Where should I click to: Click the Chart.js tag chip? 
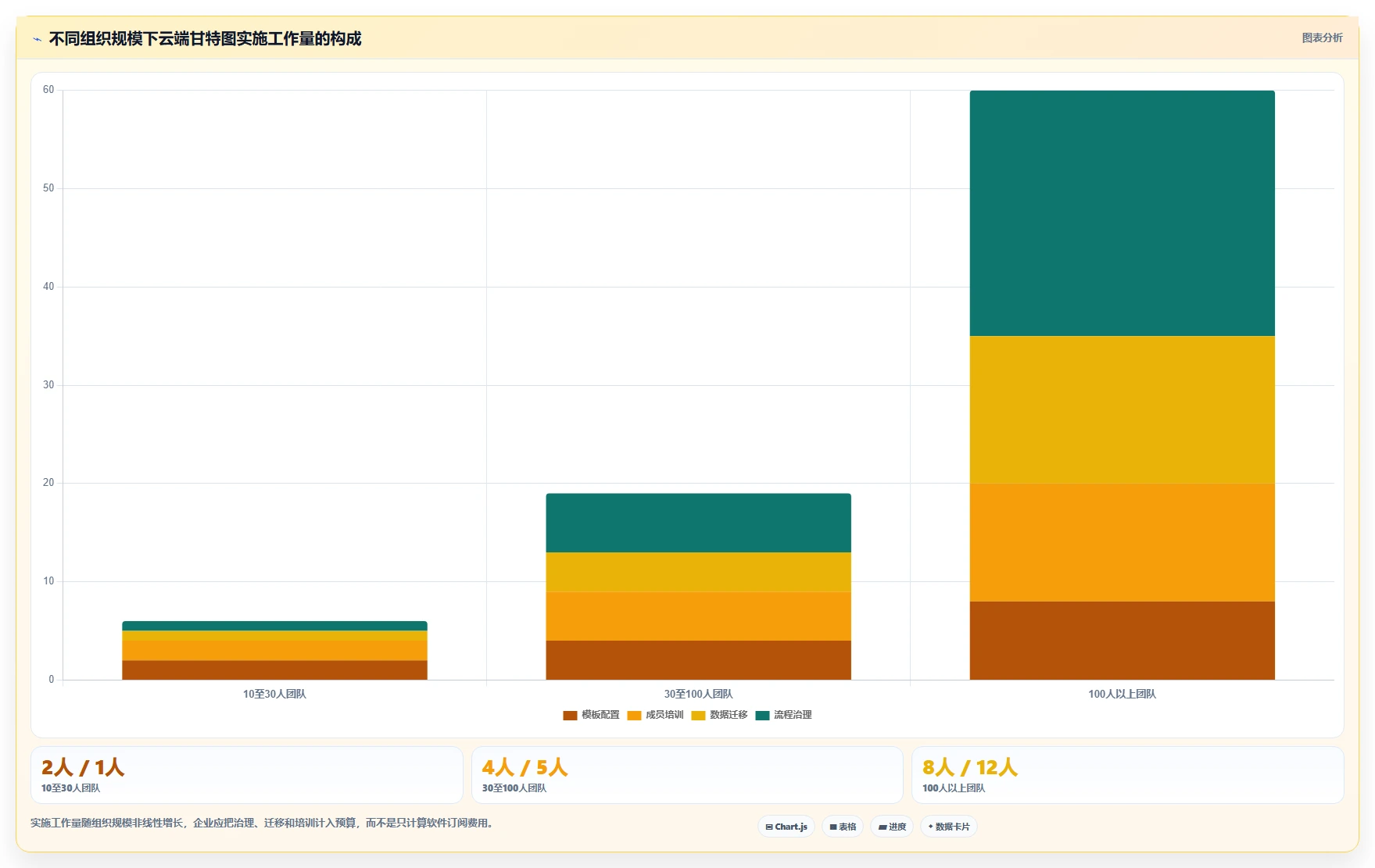point(786,827)
